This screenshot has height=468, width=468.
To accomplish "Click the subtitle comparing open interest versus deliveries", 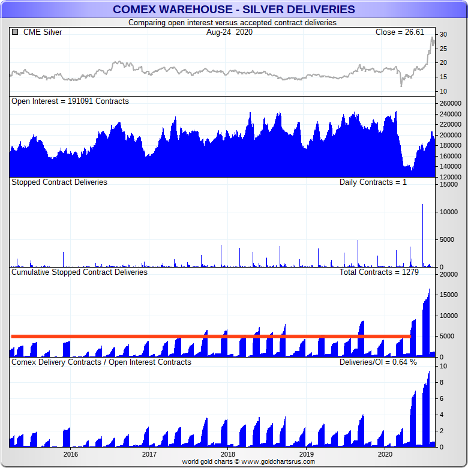I will pyautogui.click(x=232, y=23).
